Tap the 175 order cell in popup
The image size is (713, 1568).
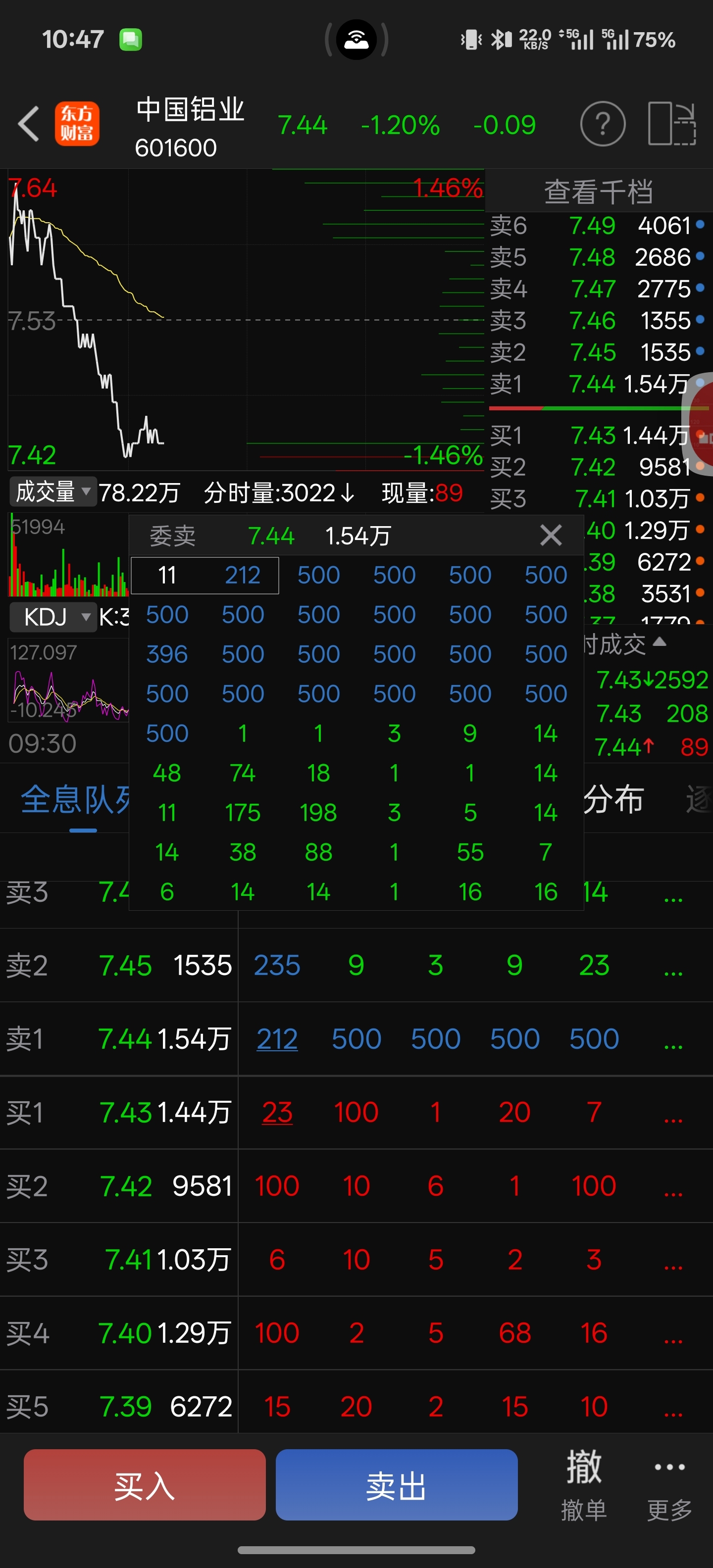242,813
